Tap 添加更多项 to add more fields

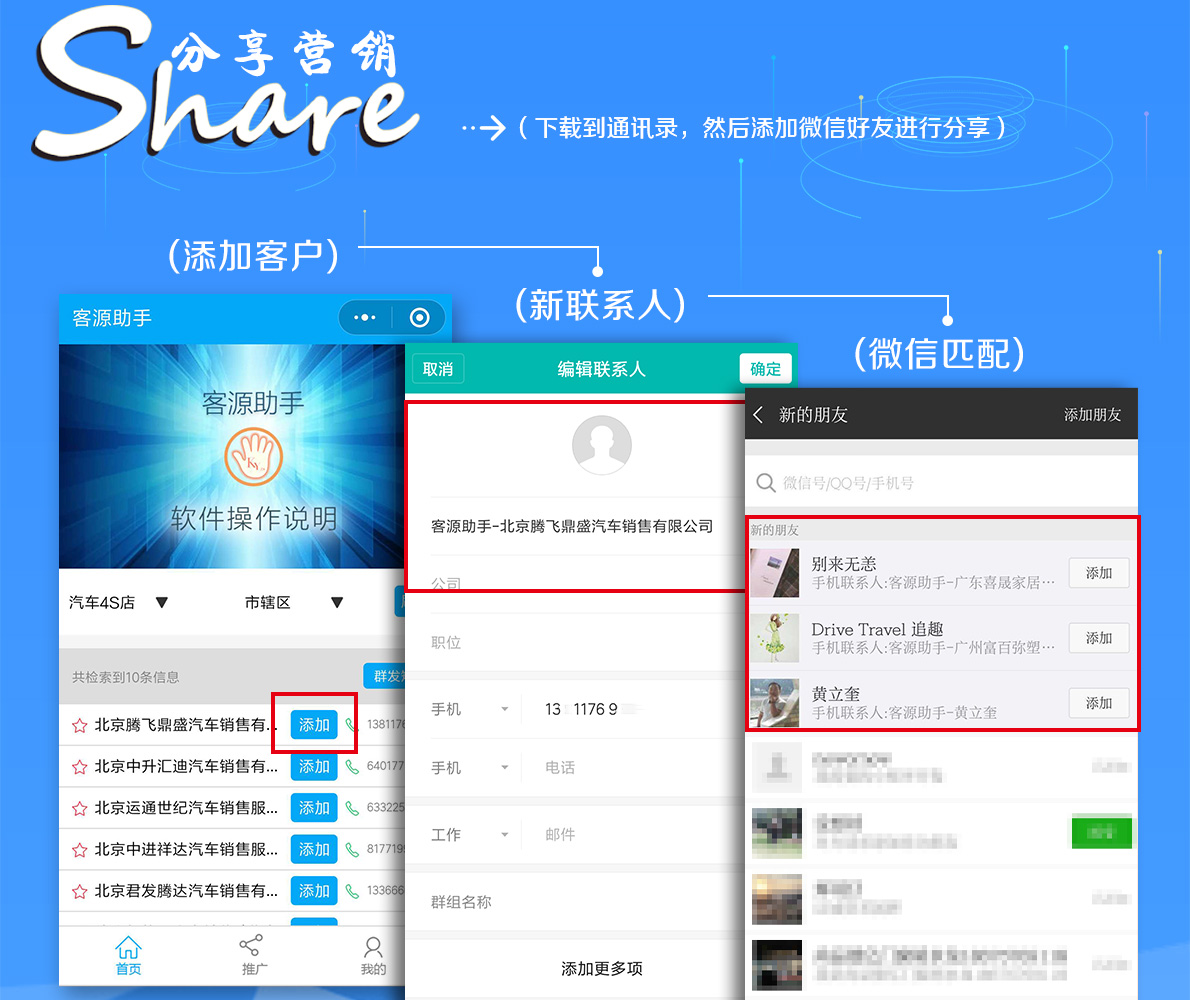pyautogui.click(x=602, y=969)
